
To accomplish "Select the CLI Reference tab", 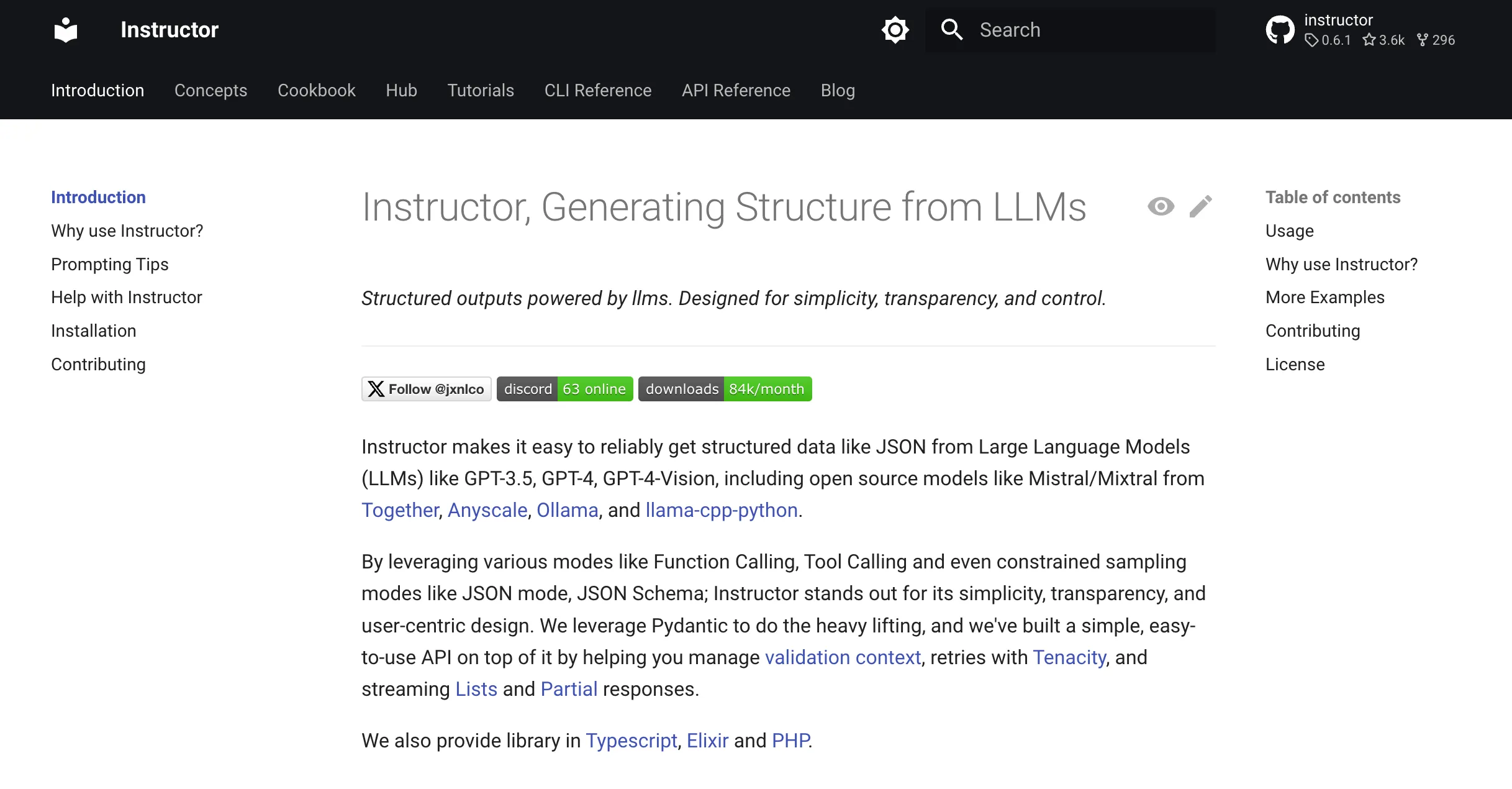I will click(597, 90).
